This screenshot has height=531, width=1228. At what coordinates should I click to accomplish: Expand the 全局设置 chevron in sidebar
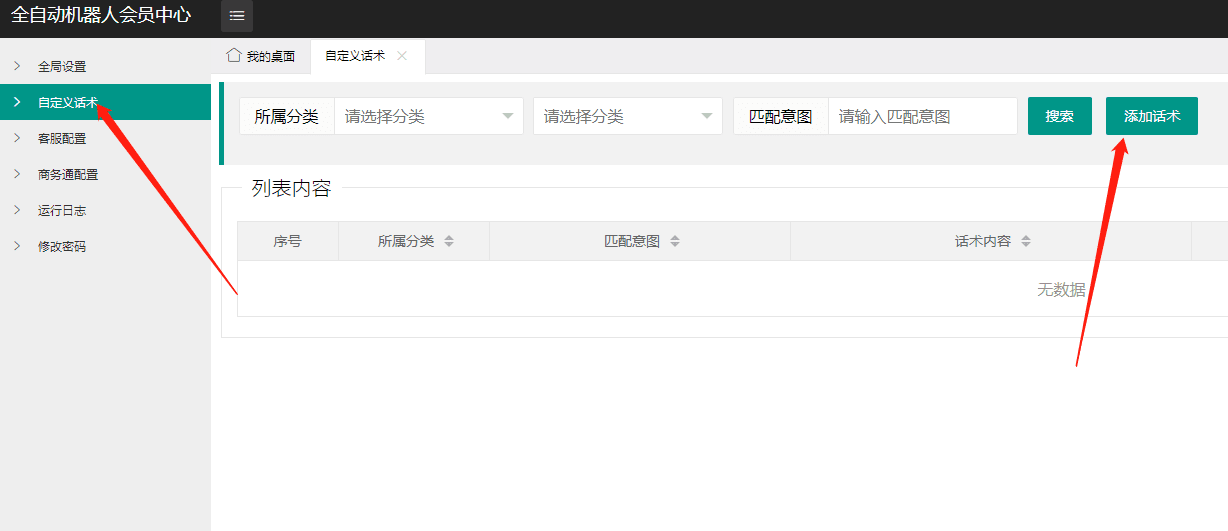coord(17,66)
